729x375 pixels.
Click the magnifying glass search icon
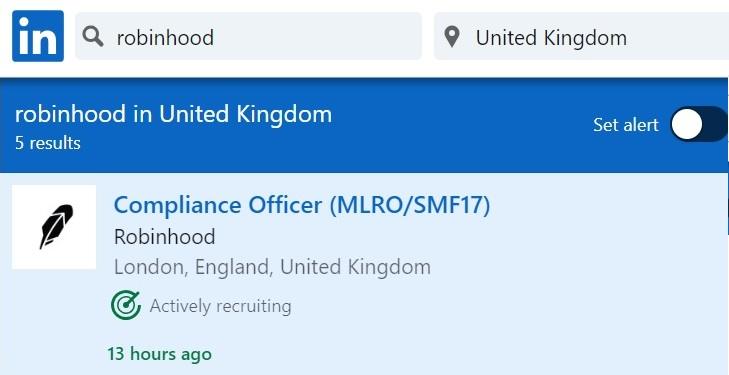[93, 37]
